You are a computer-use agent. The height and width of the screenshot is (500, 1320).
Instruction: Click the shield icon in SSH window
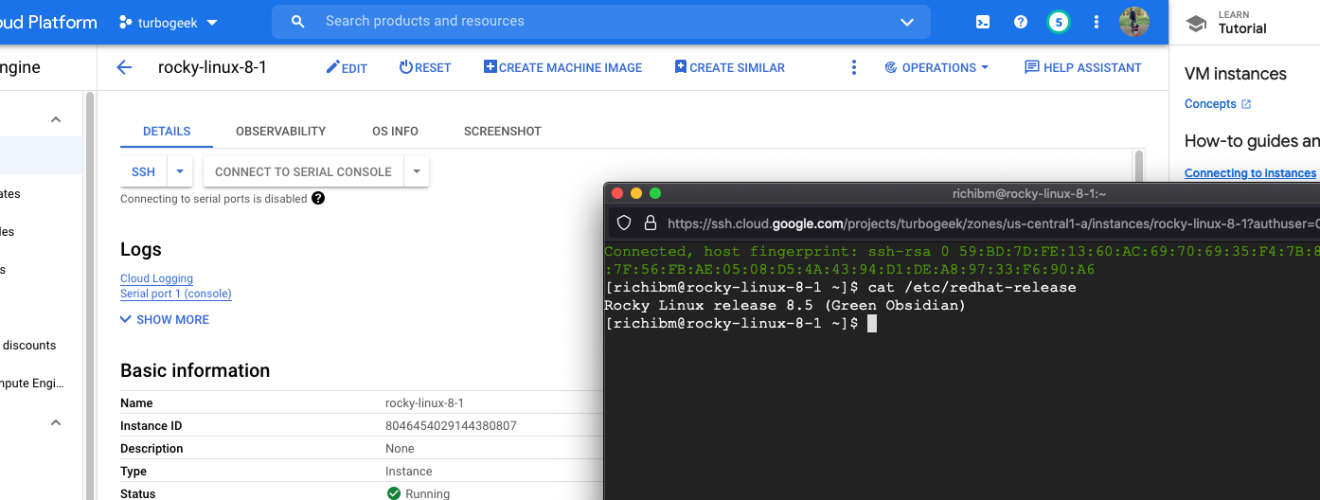point(624,224)
